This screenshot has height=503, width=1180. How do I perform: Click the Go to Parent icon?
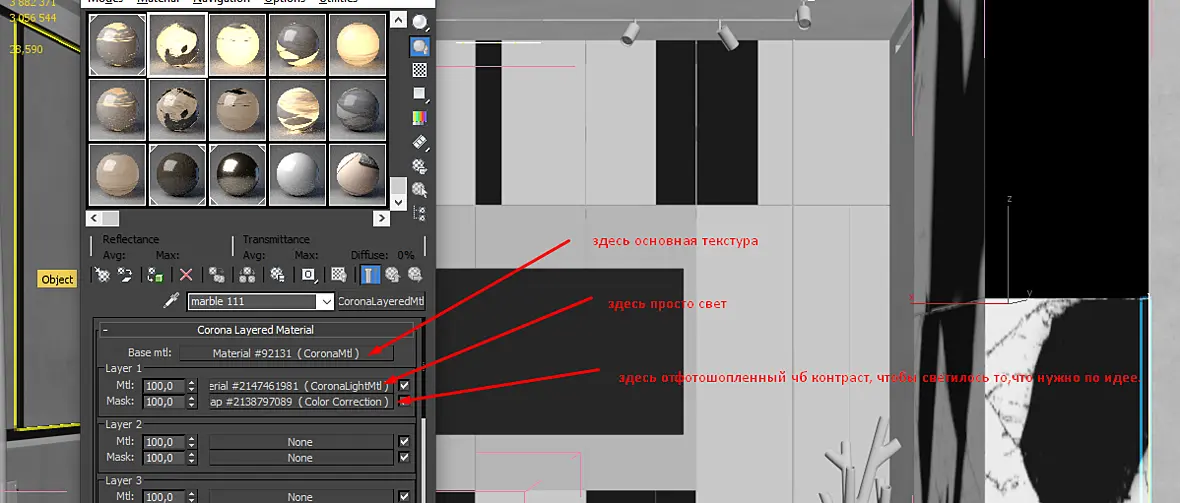[392, 275]
